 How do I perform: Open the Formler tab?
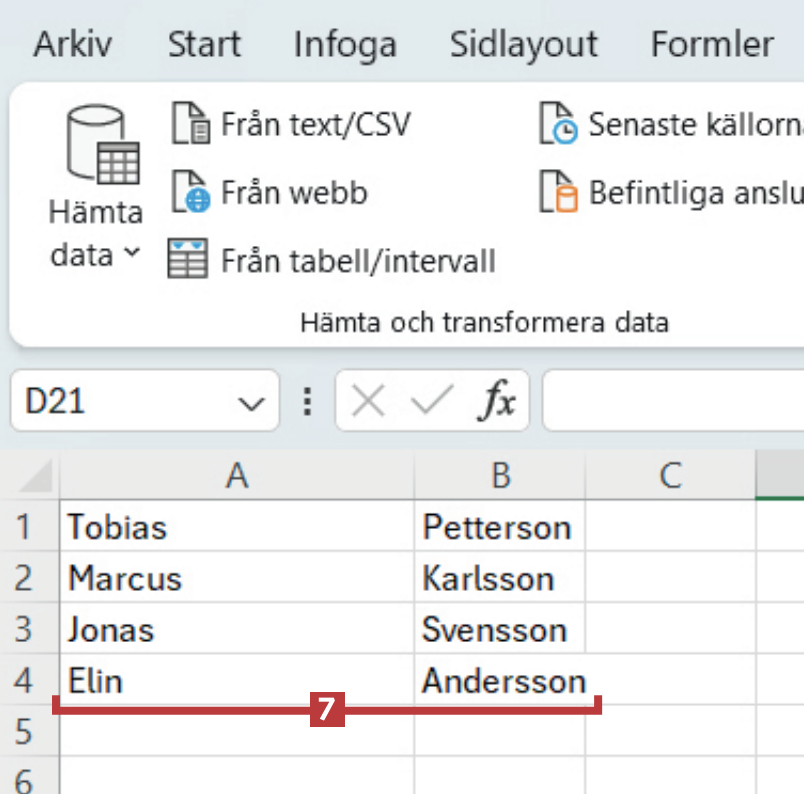pos(712,44)
